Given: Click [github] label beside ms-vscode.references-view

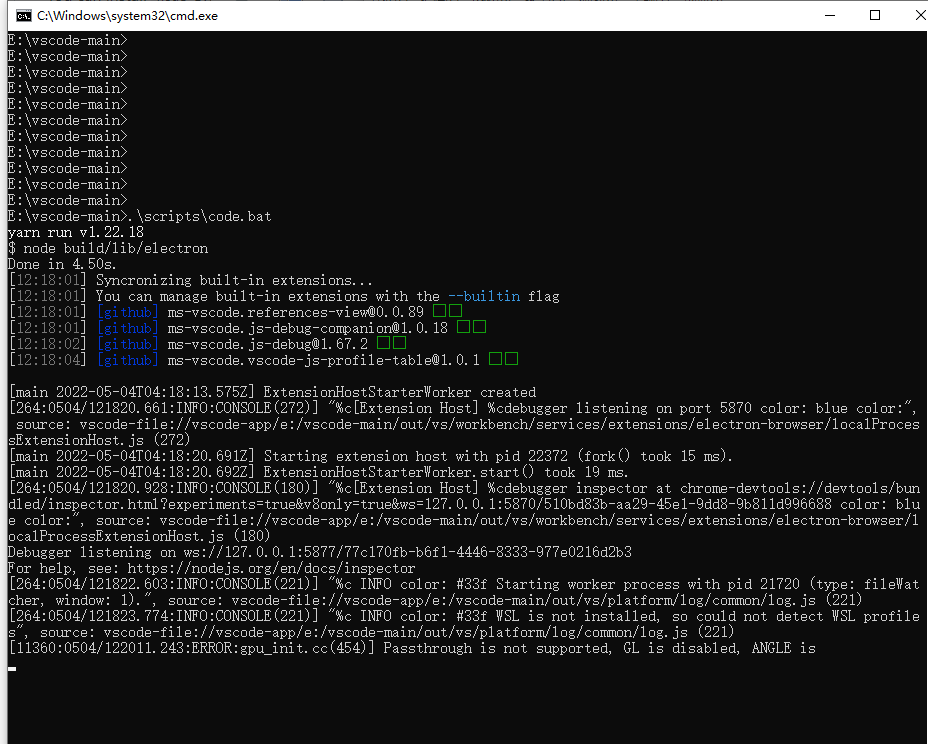Looking at the screenshot, I should point(127,312).
